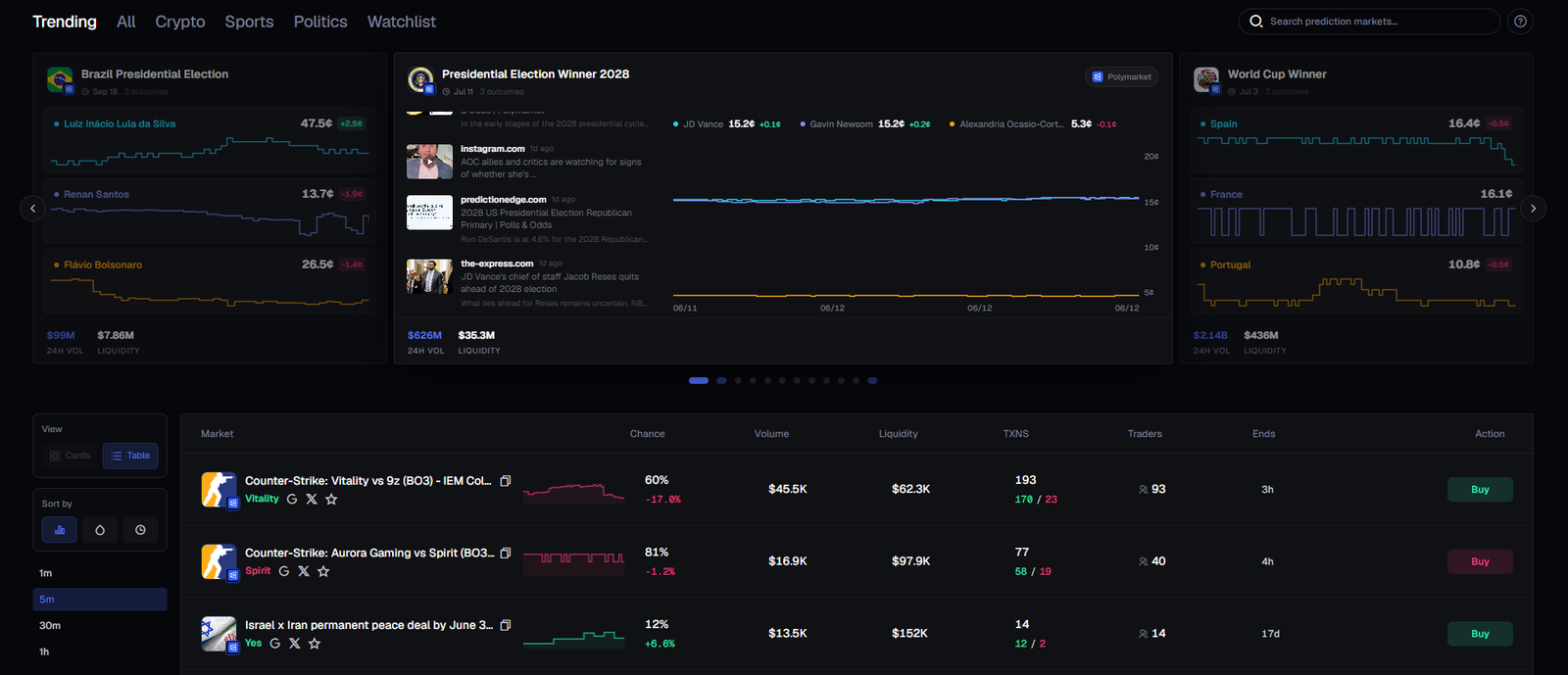Open the All tab
Screen dimensions: 1568x675
tap(126, 22)
